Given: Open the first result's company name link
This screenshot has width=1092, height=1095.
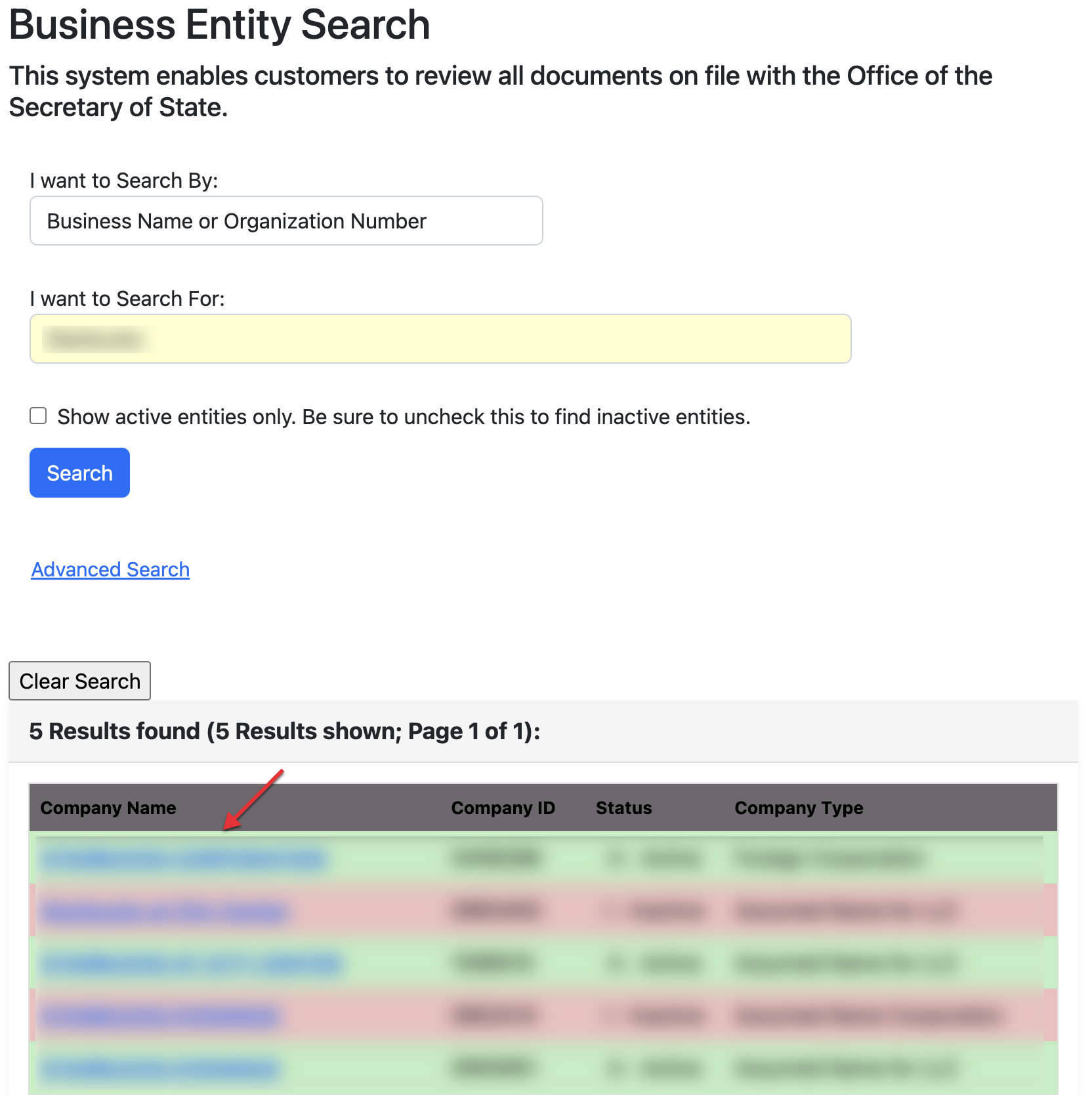Looking at the screenshot, I should tap(182, 859).
